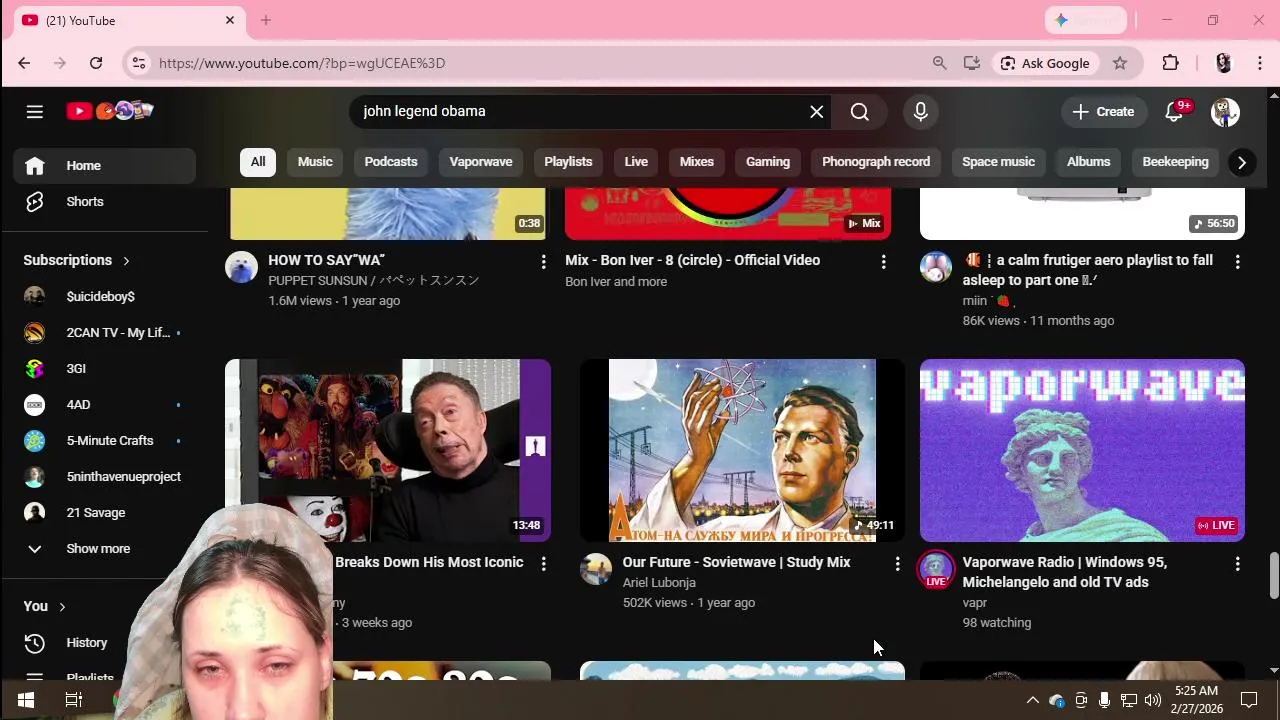This screenshot has height=720, width=1280.
Task: Select the Gaming filter chip
Action: (768, 162)
